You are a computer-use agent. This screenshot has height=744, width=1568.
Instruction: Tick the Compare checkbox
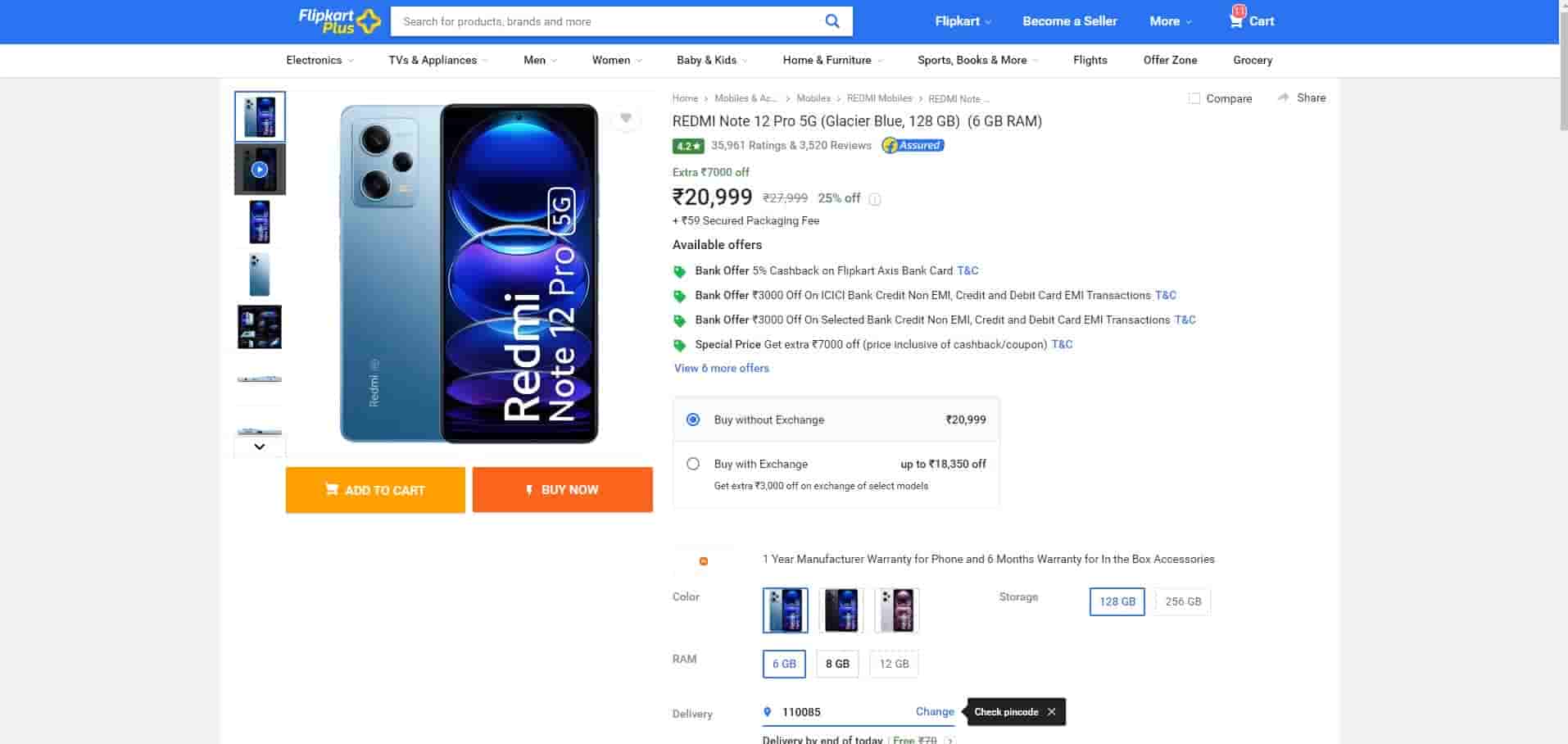coord(1194,98)
